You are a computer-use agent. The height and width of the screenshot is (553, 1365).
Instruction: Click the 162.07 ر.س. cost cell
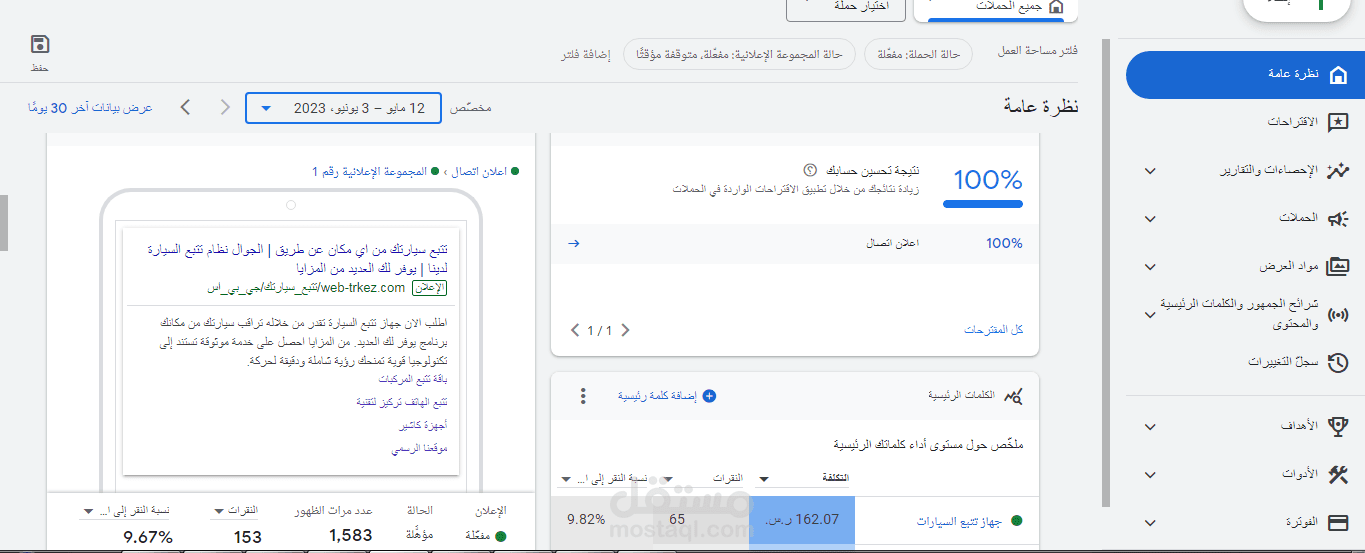coord(802,521)
